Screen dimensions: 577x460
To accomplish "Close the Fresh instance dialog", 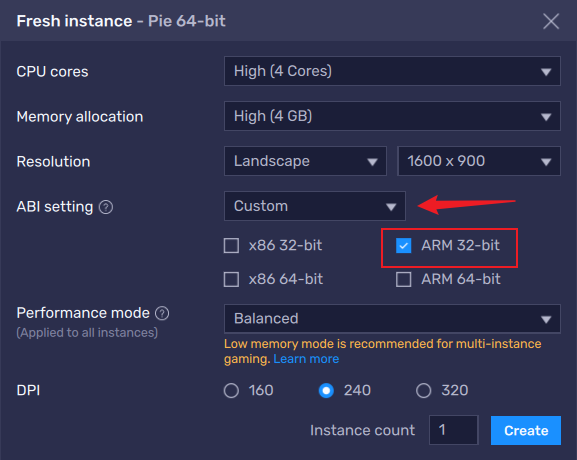I will pyautogui.click(x=551, y=21).
